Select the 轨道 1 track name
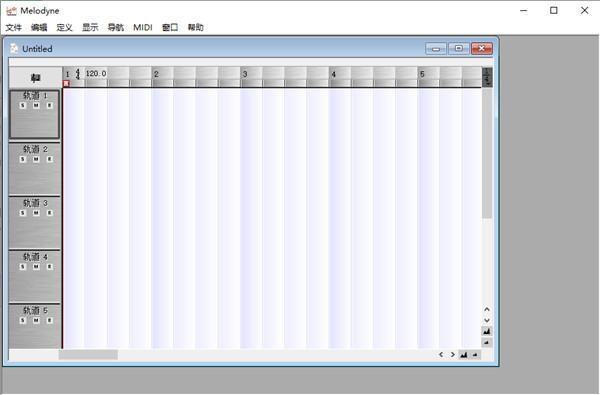 coord(35,95)
